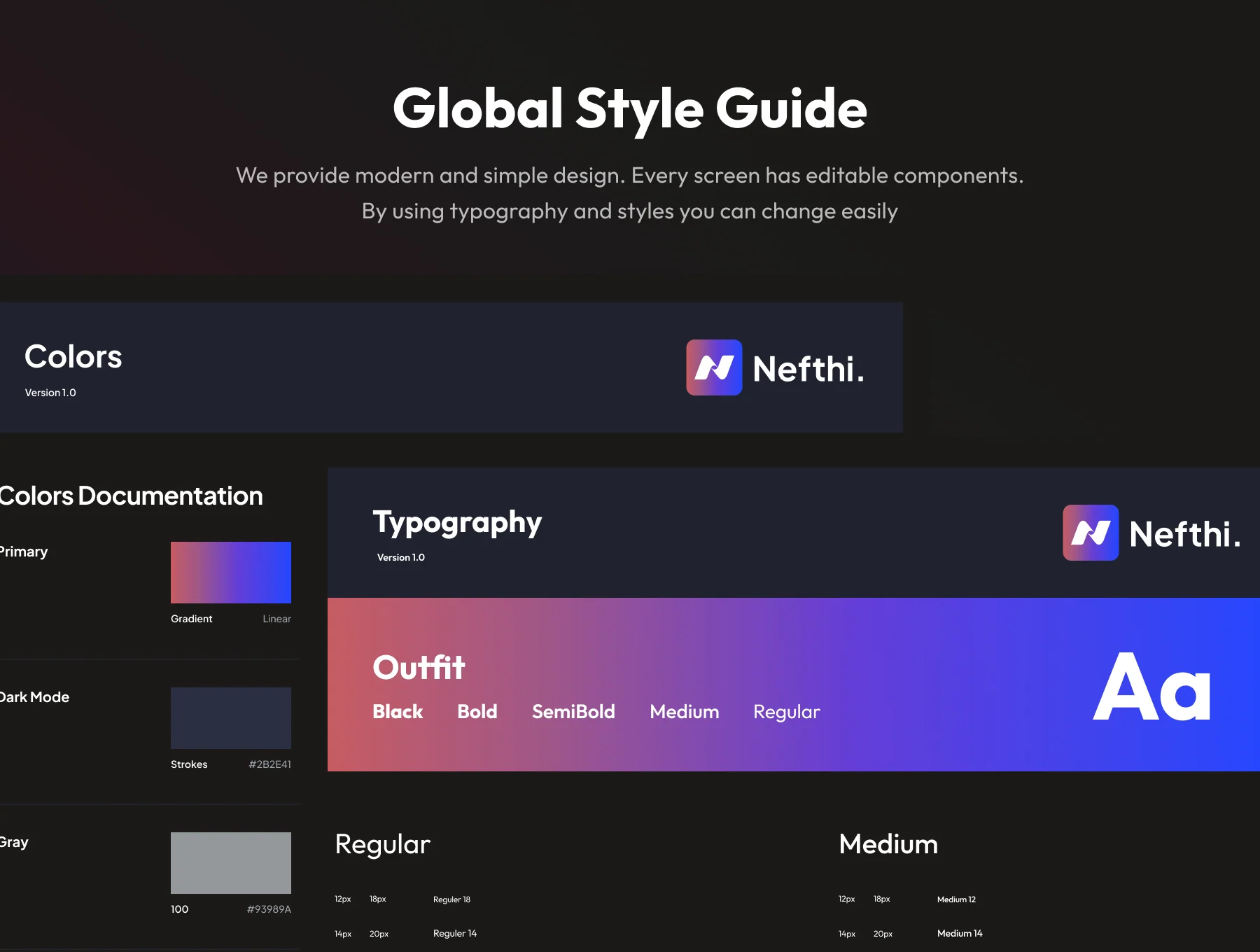
Task: Click the Dark Mode section label
Action: pos(34,697)
